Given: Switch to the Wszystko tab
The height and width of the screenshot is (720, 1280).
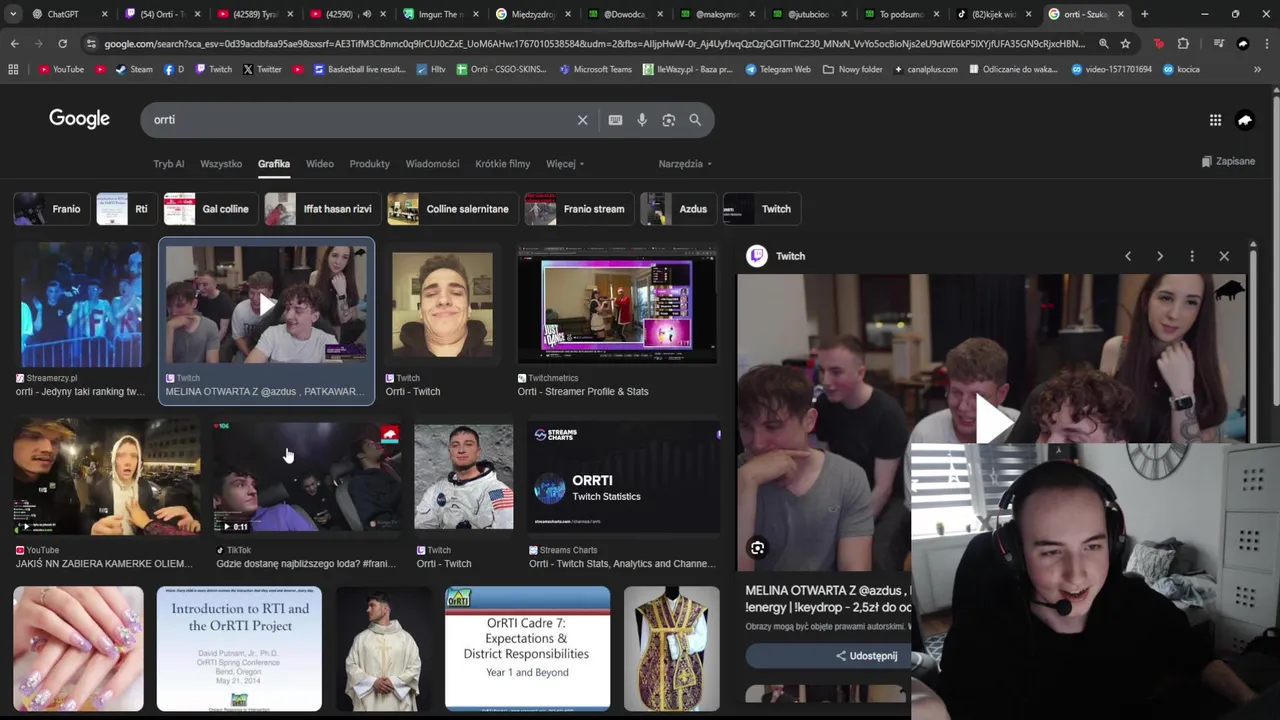Looking at the screenshot, I should (221, 164).
